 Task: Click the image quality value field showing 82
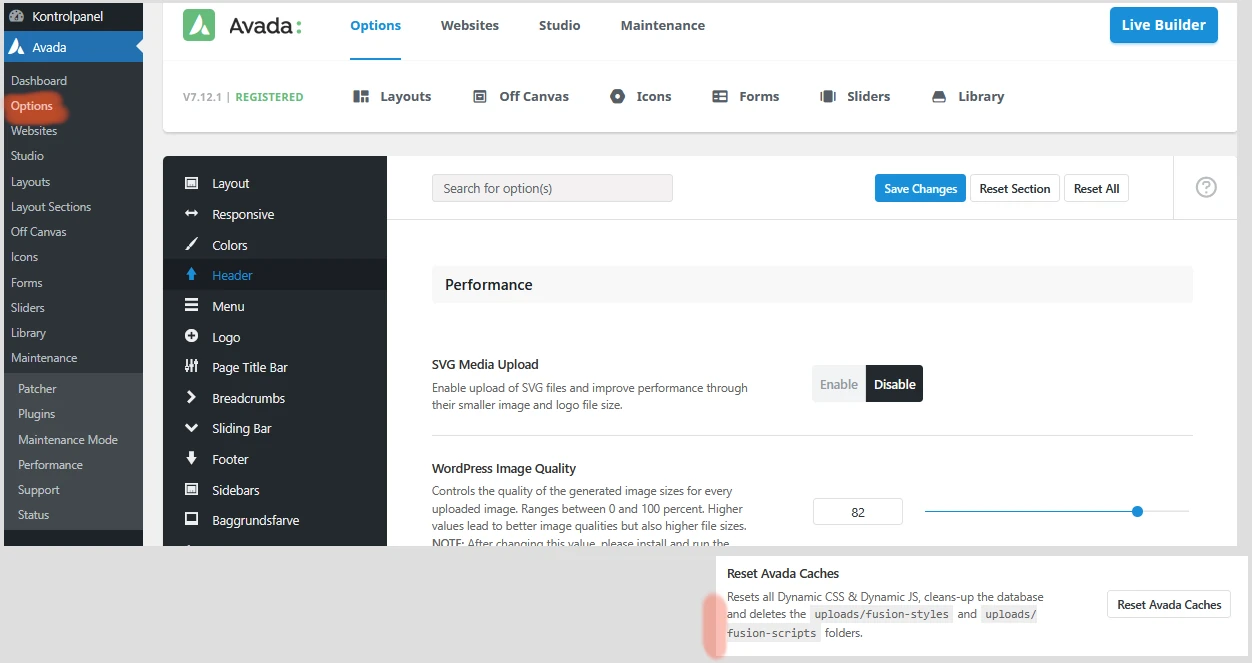coord(858,511)
